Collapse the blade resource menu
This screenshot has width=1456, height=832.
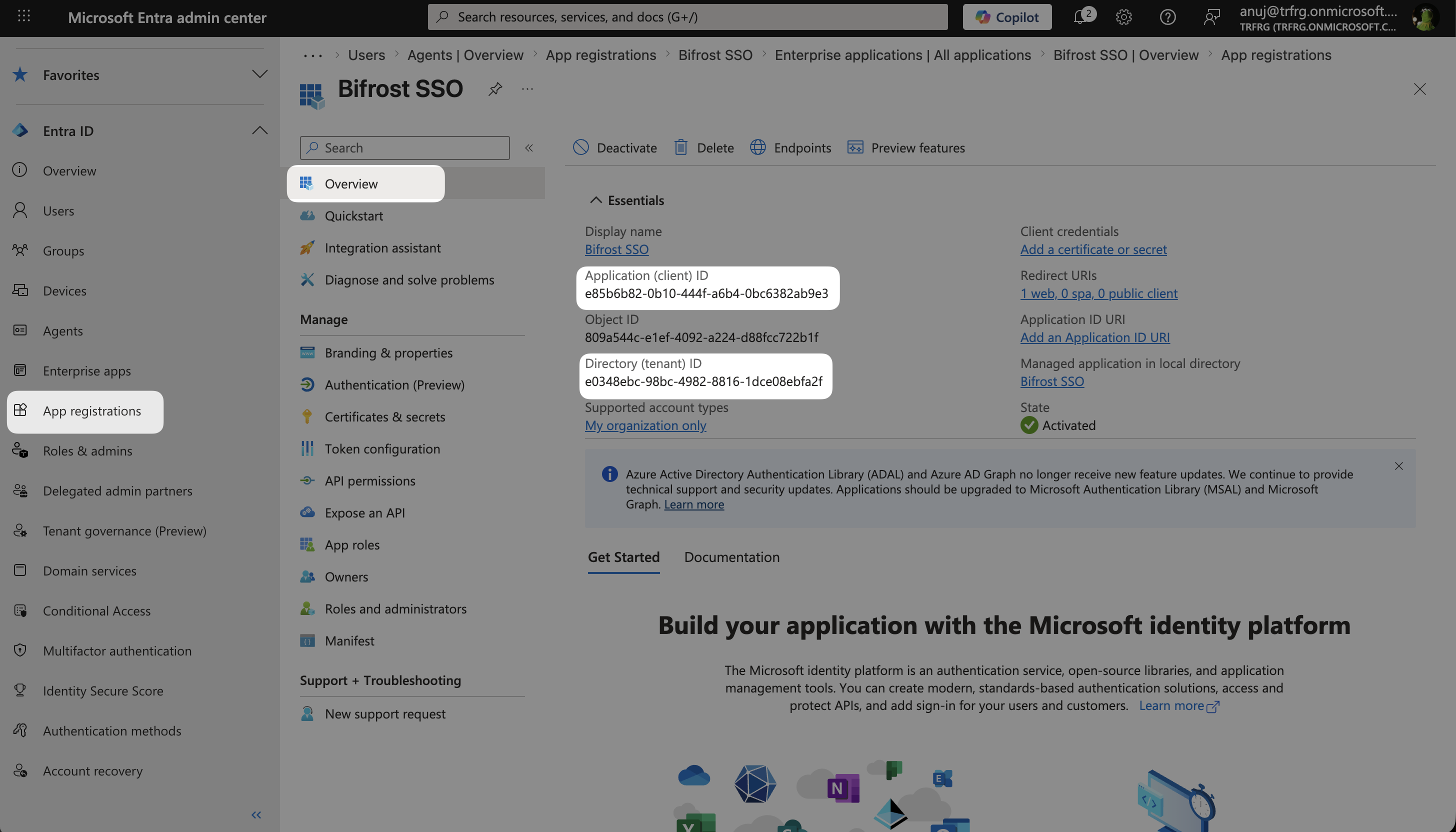point(529,148)
